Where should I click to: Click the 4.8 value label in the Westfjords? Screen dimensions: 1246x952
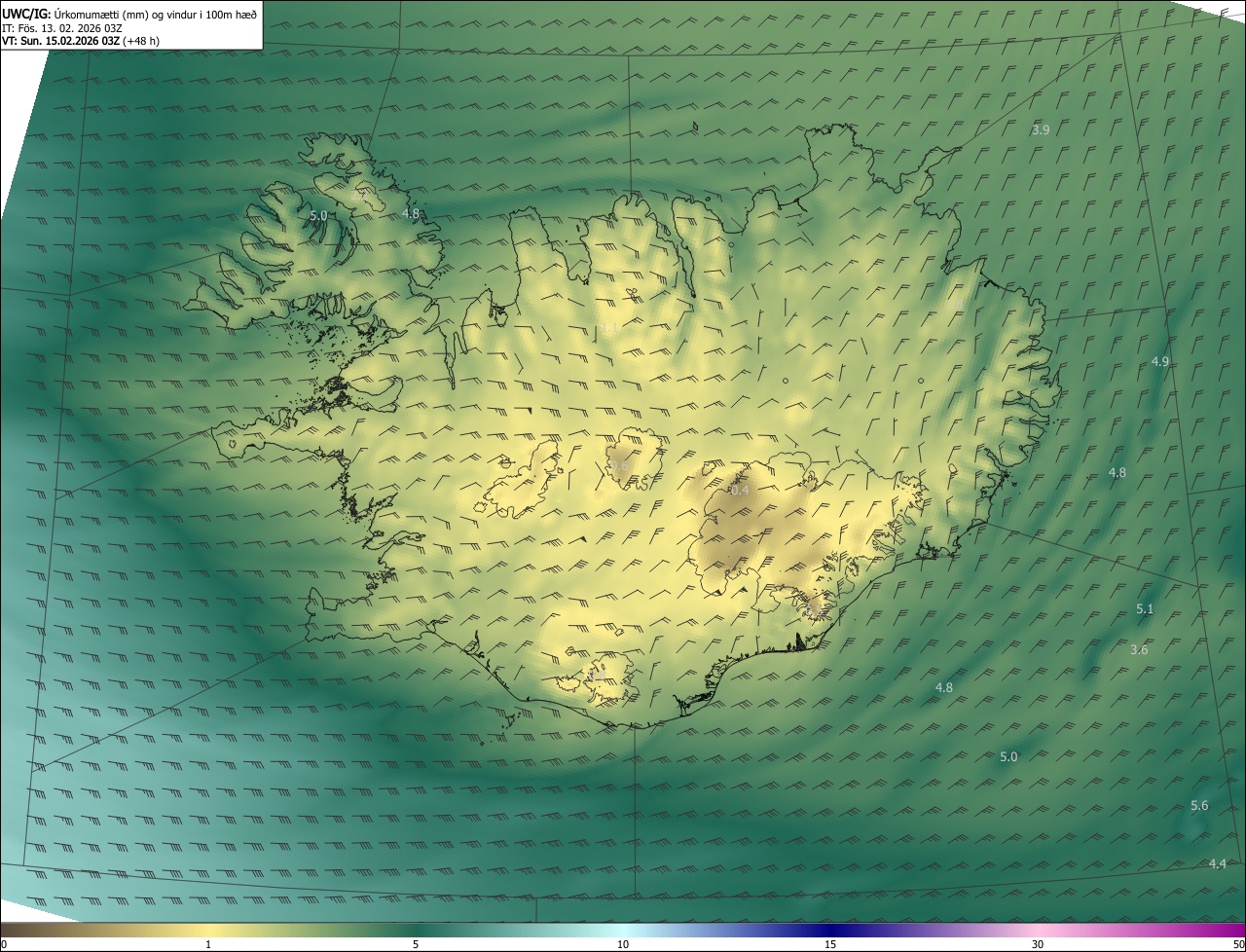coord(411,213)
